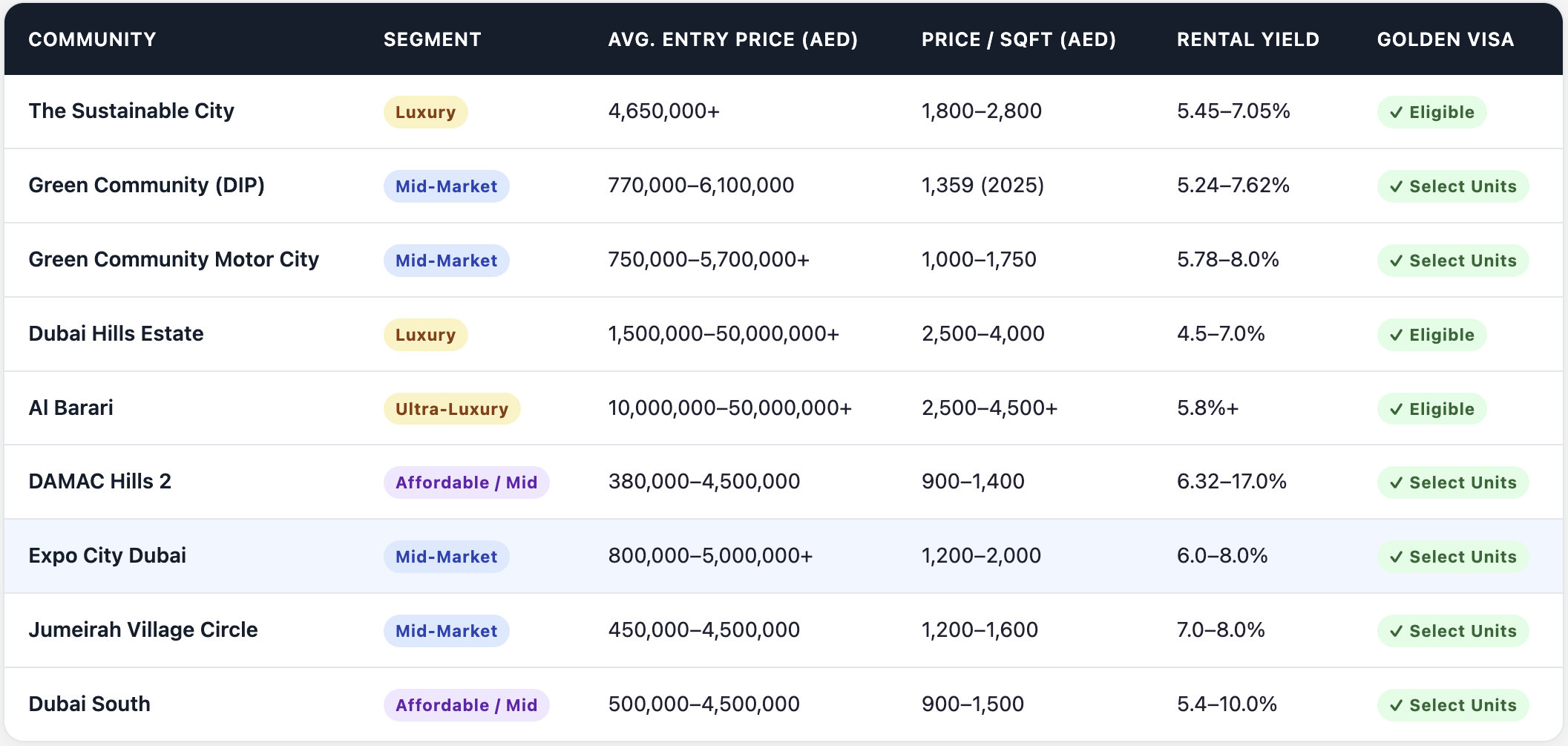Click the Price / Sqft (AED) header
Screen dimensions: 1568x746
click(1018, 39)
